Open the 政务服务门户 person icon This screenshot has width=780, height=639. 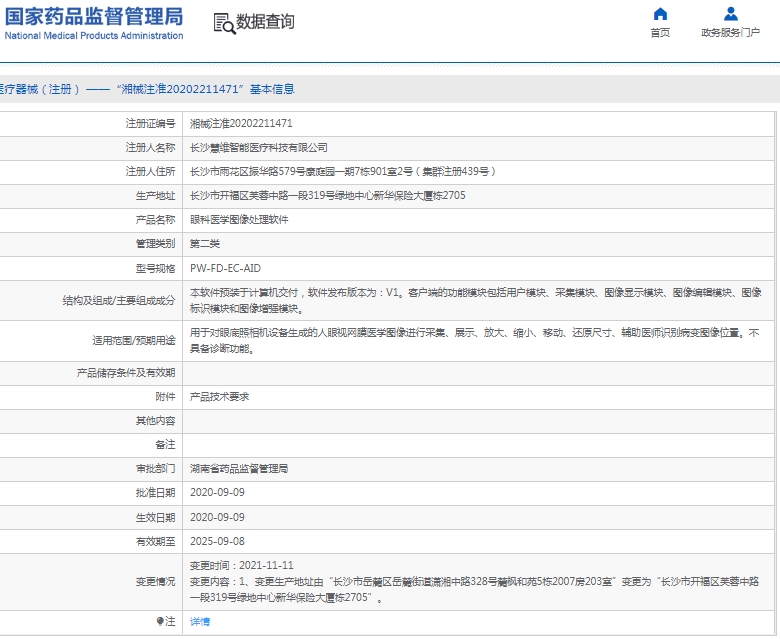pyautogui.click(x=731, y=13)
